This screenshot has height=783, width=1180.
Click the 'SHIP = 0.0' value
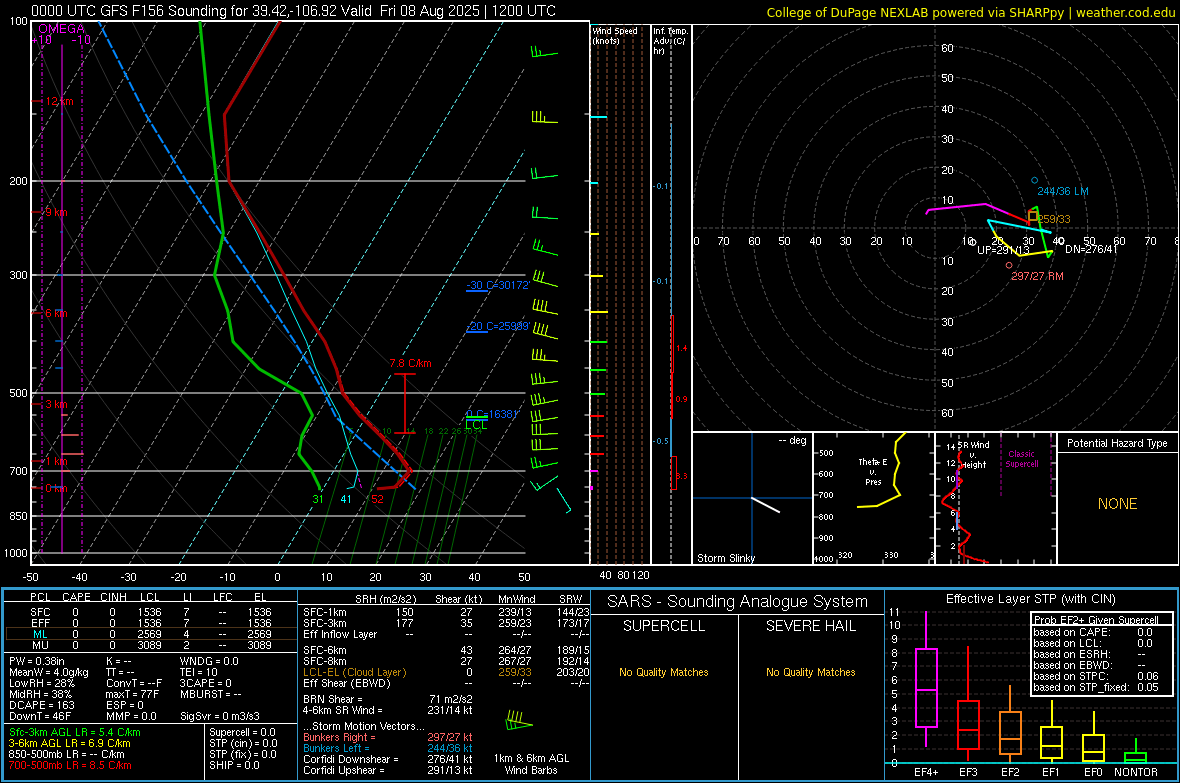[x=234, y=765]
